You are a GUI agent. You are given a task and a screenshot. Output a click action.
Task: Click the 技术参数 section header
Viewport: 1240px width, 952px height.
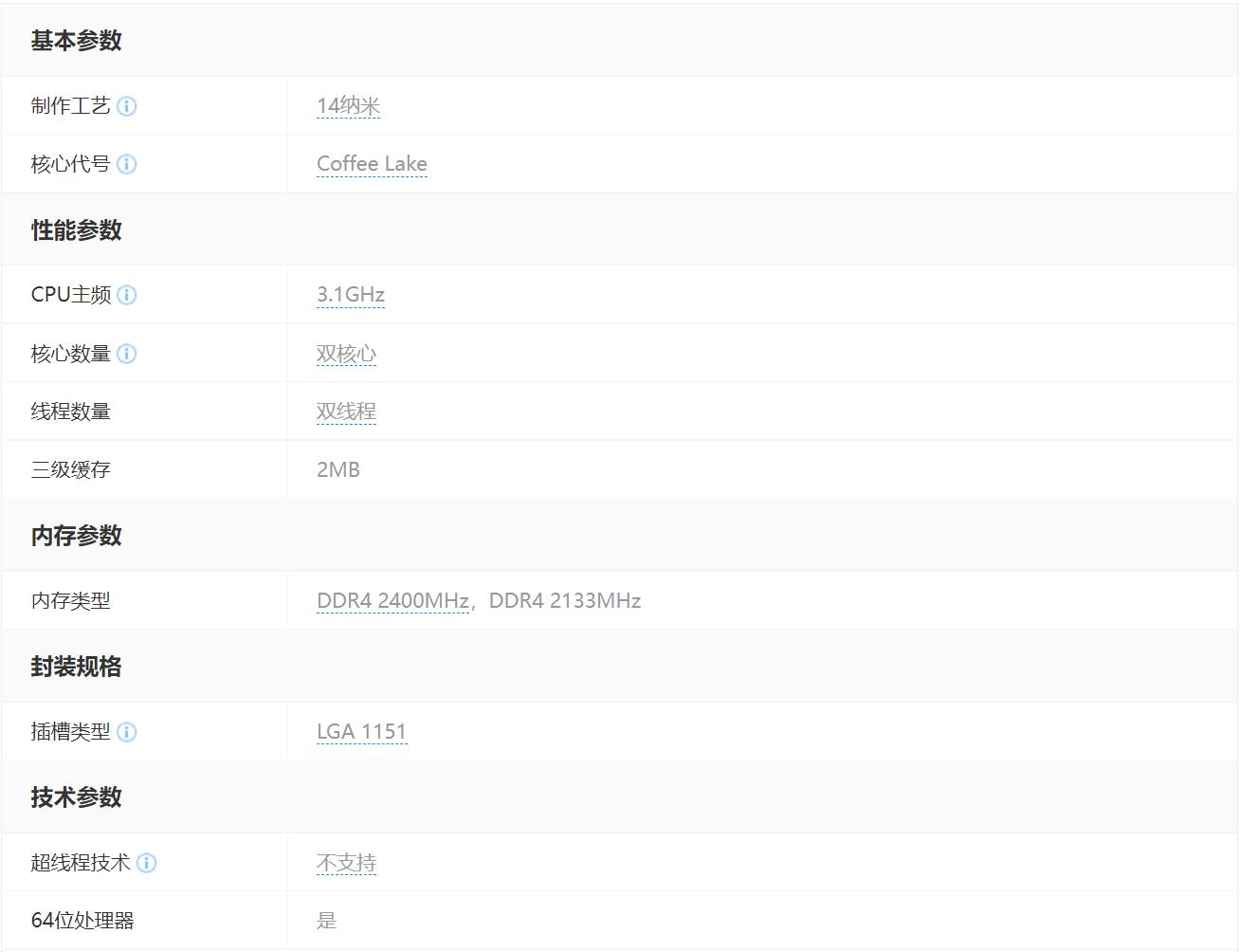(76, 797)
